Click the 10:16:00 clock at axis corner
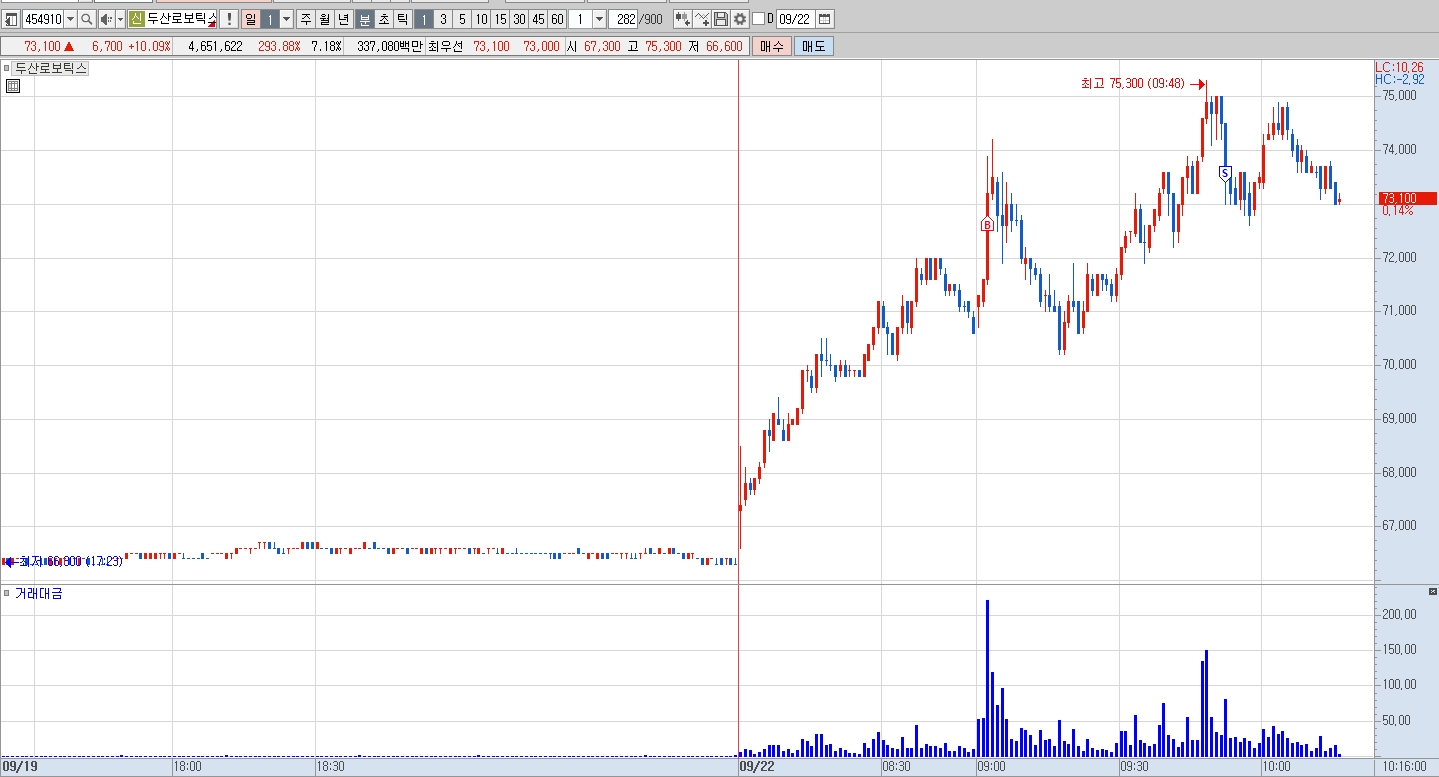 click(1403, 767)
